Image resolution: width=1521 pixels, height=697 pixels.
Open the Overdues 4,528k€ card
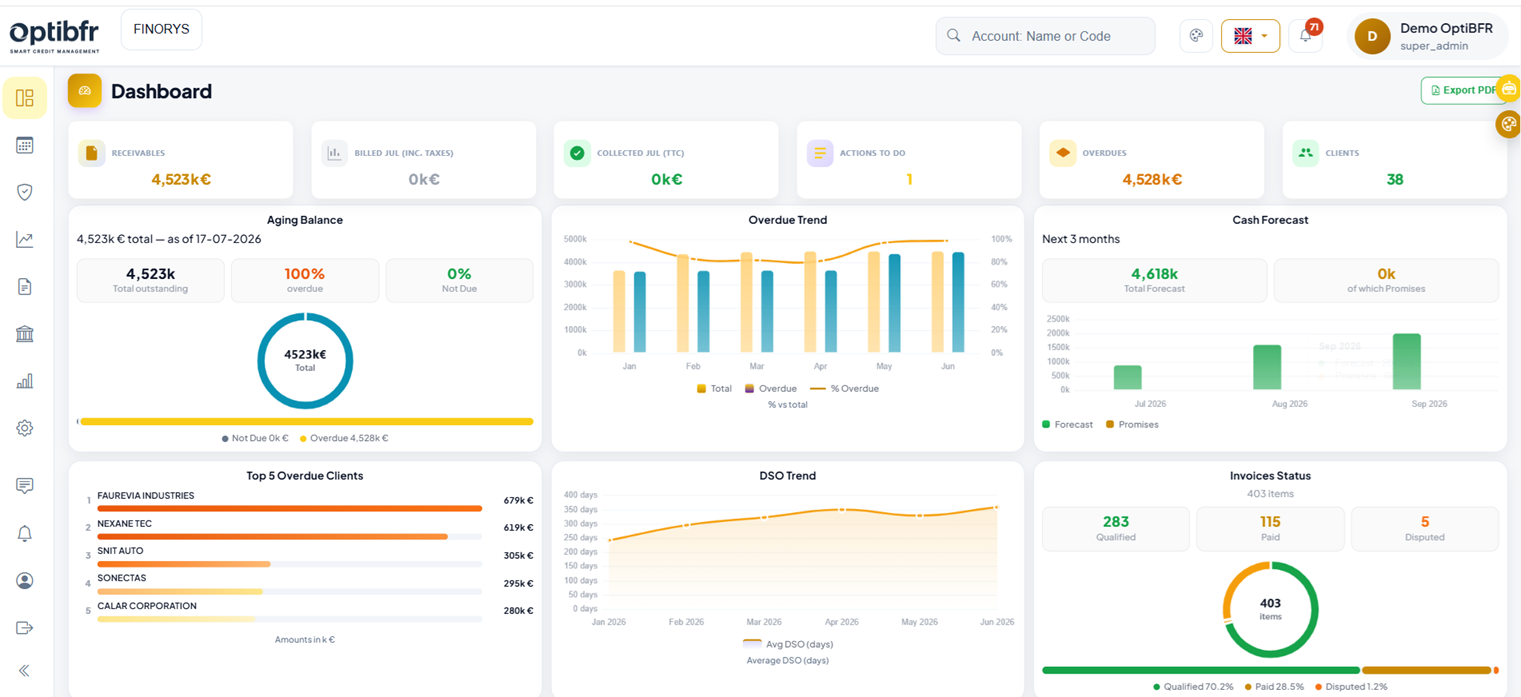1152,160
